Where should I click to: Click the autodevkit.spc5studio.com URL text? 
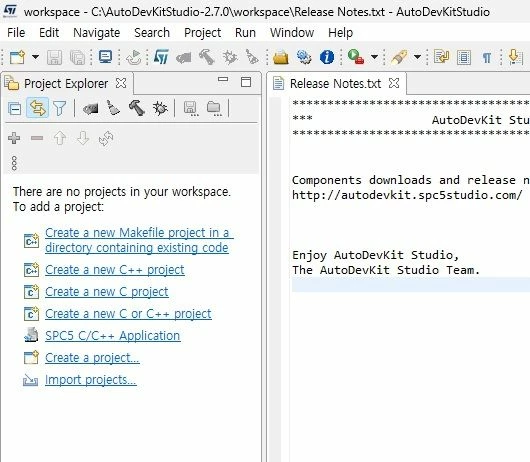tap(407, 195)
